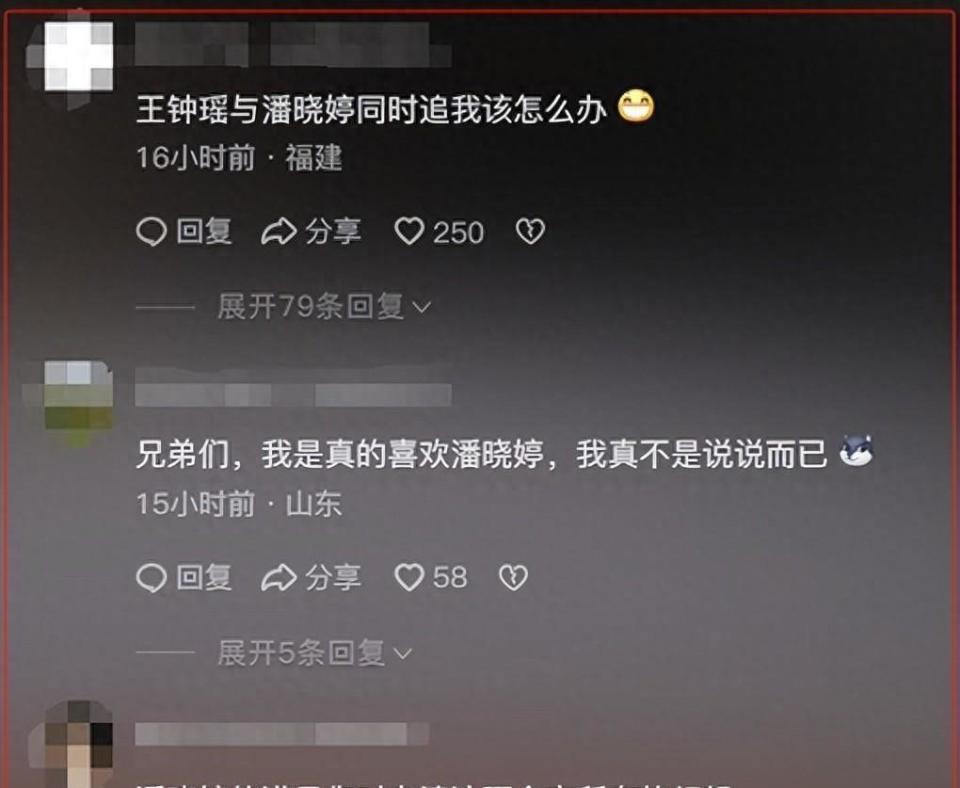Dislike the Fujian comment via broken heart
The height and width of the screenshot is (788, 960).
point(530,232)
